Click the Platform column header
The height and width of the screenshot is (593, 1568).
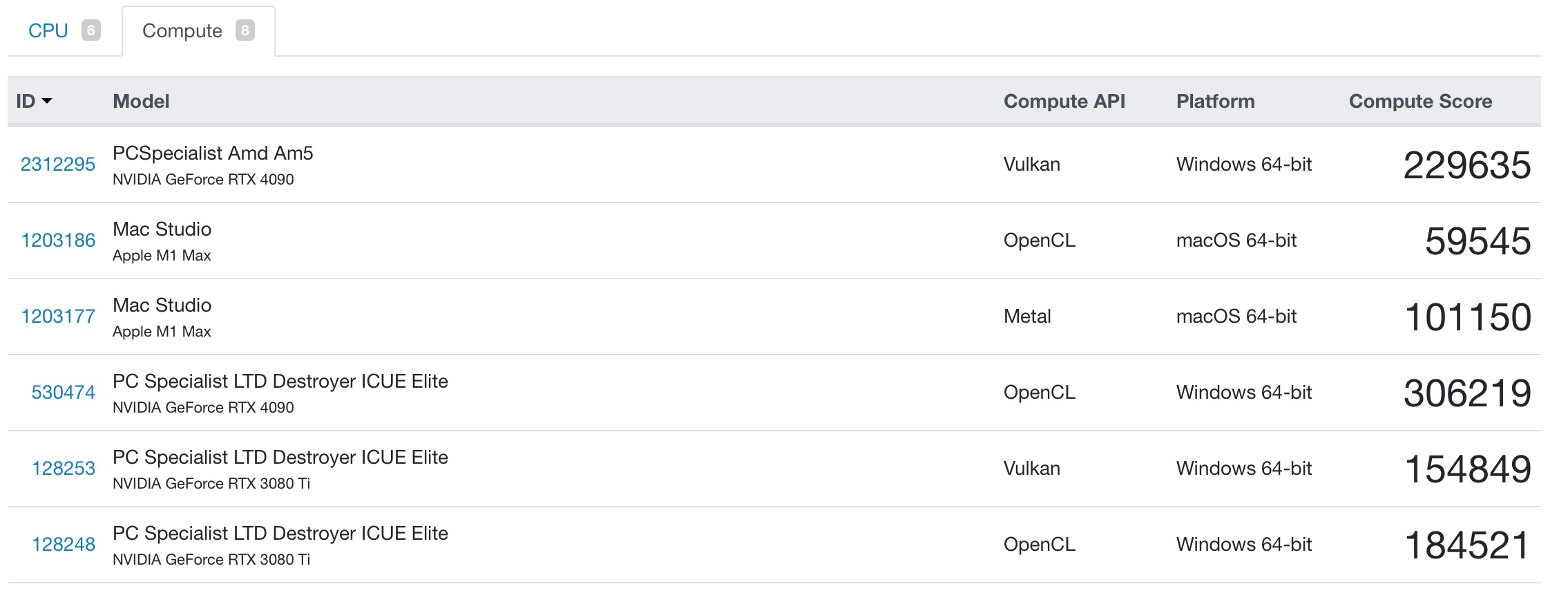point(1216,101)
